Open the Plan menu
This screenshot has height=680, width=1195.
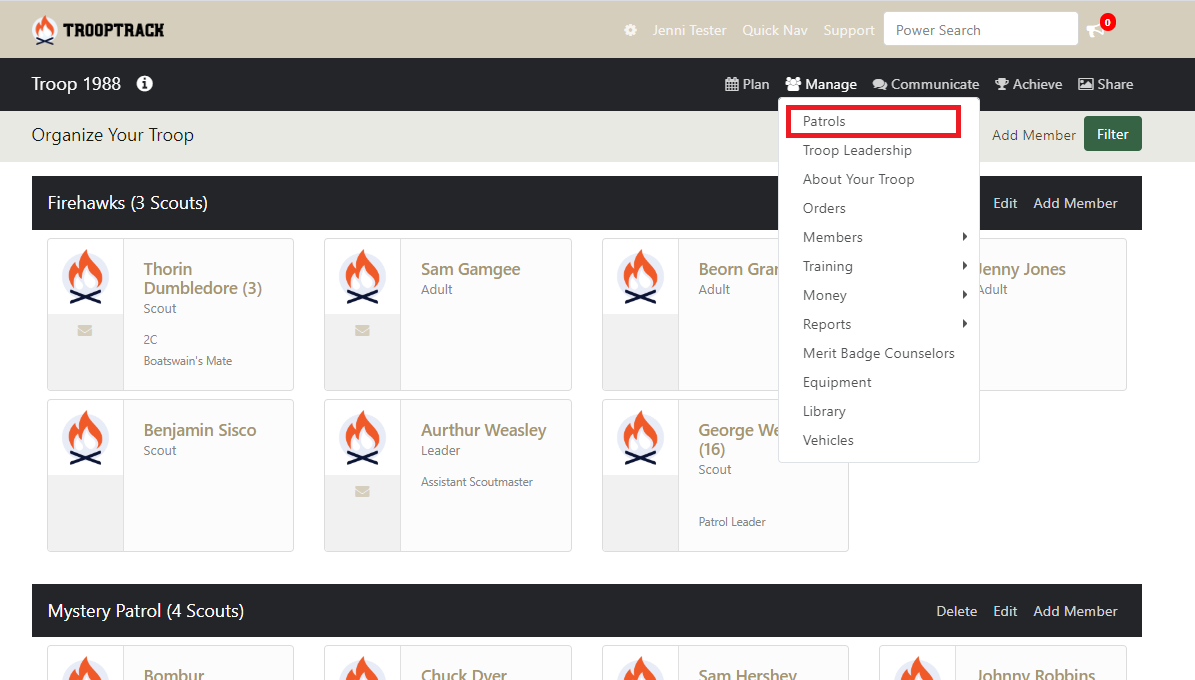click(747, 84)
